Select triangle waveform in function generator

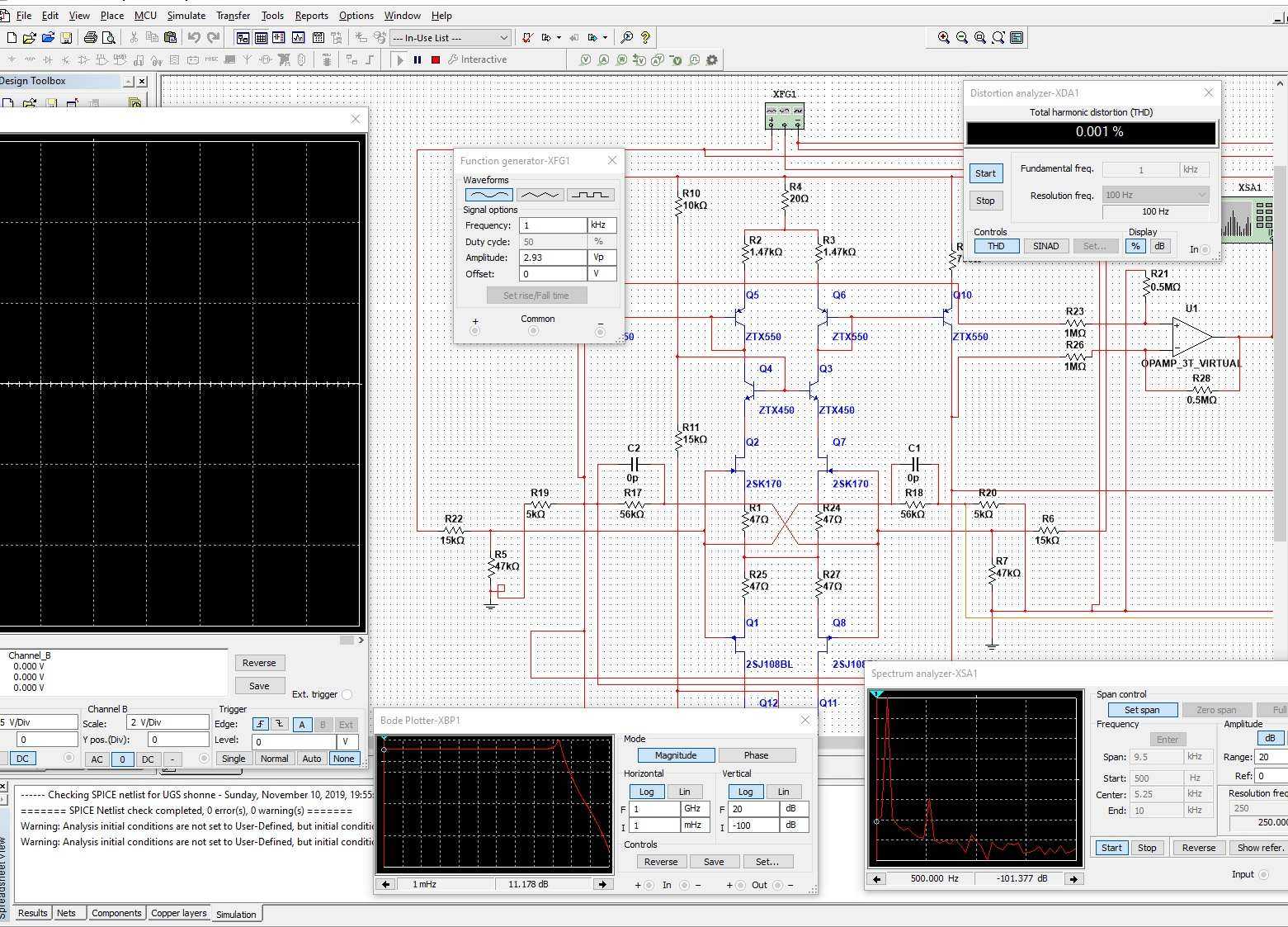coord(540,195)
